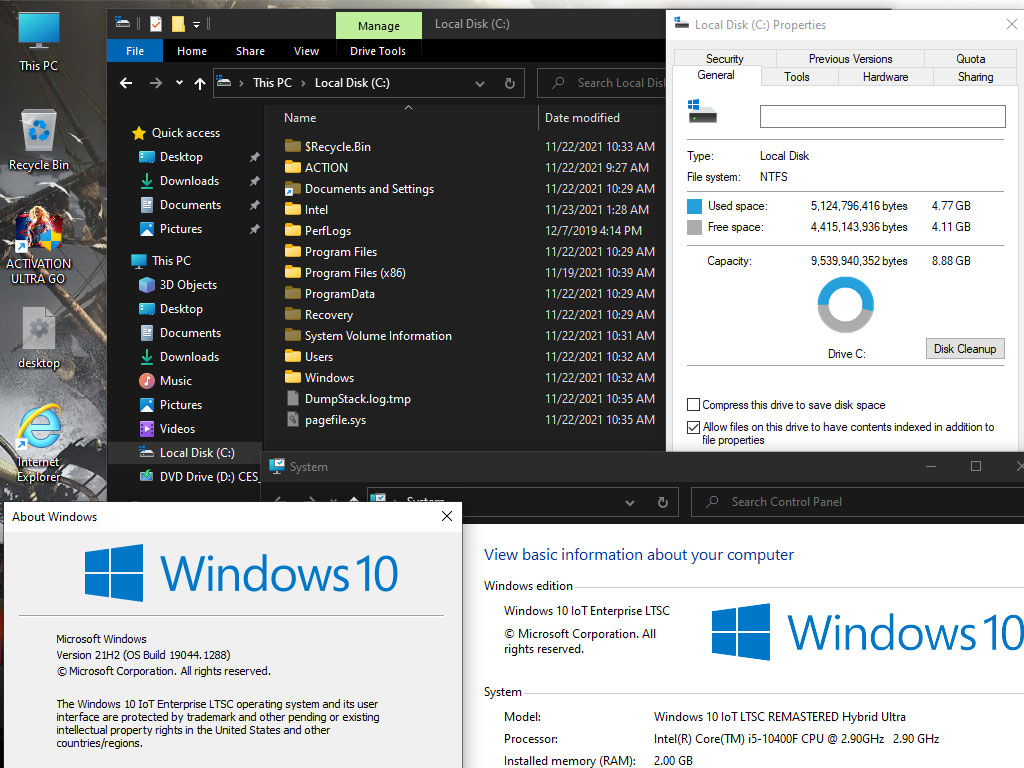Image resolution: width=1024 pixels, height=768 pixels.
Task: Open the desktop settings file icon
Action: [39, 338]
